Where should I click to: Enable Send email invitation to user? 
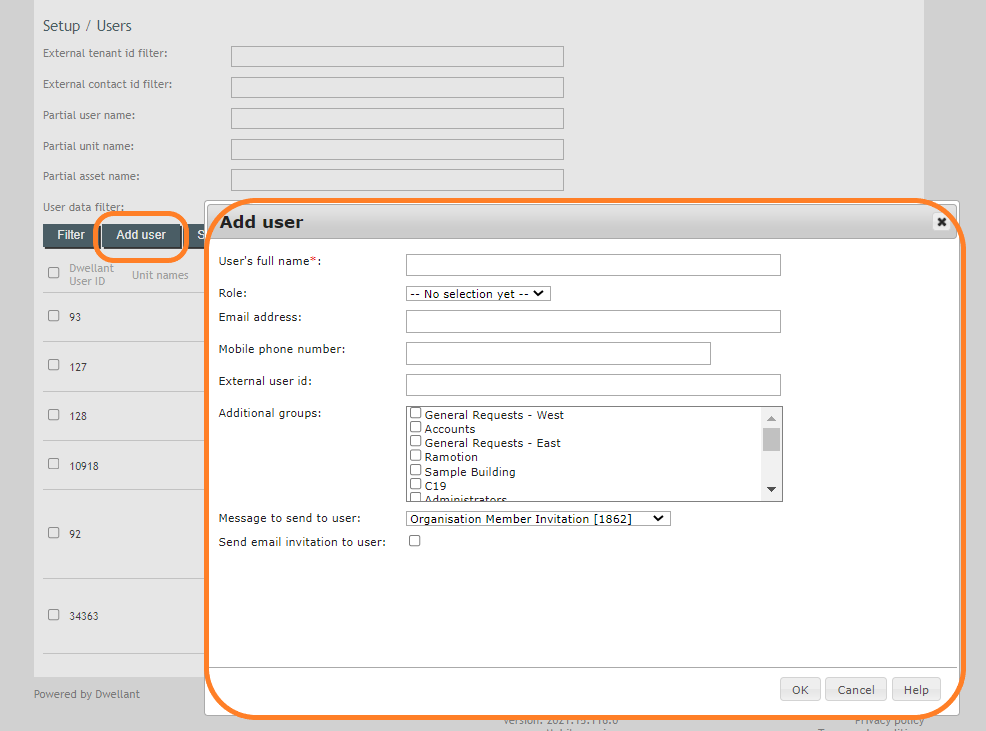414,541
